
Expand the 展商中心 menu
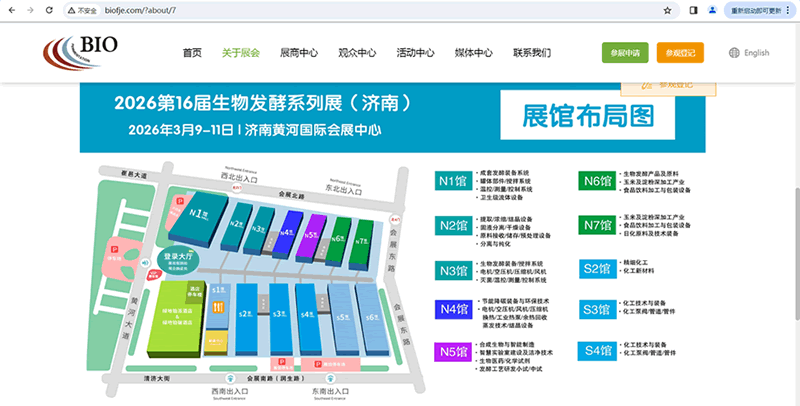click(x=298, y=53)
